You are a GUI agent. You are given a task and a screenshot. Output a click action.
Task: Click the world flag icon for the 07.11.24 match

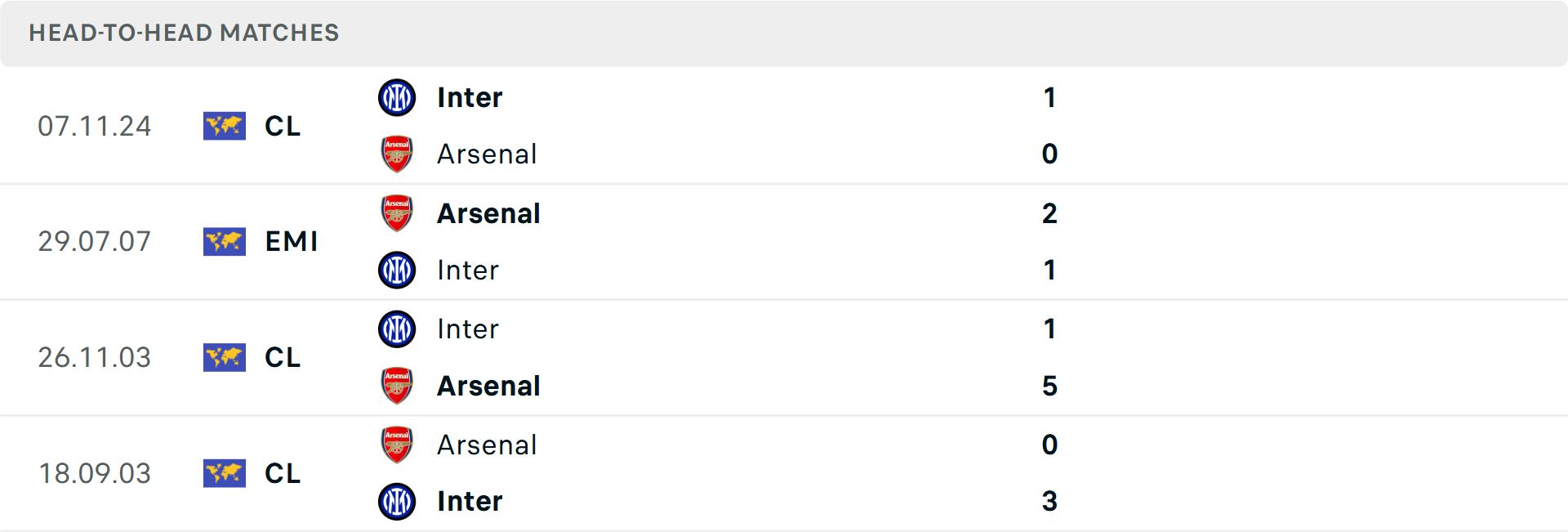click(x=225, y=126)
